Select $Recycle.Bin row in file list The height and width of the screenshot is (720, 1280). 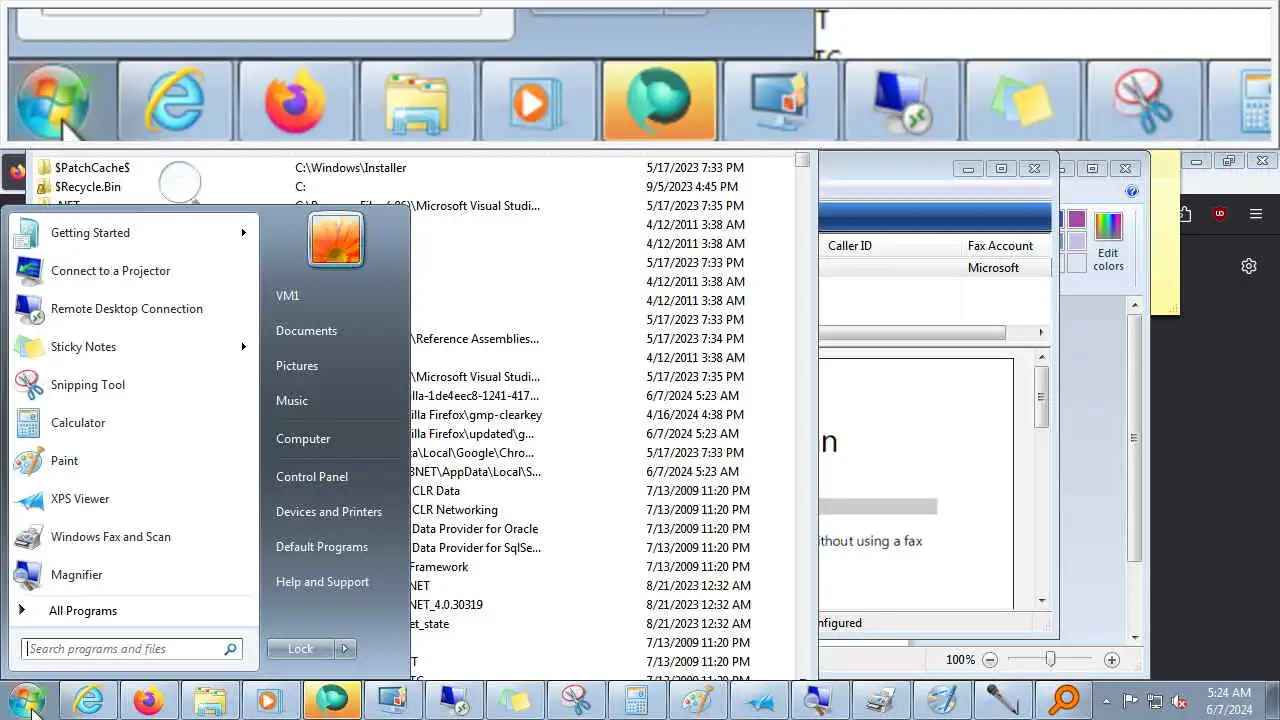pyautogui.click(x=416, y=187)
